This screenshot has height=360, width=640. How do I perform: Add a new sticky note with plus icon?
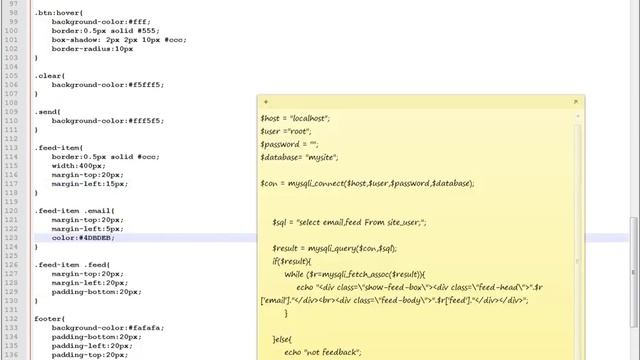pos(266,102)
